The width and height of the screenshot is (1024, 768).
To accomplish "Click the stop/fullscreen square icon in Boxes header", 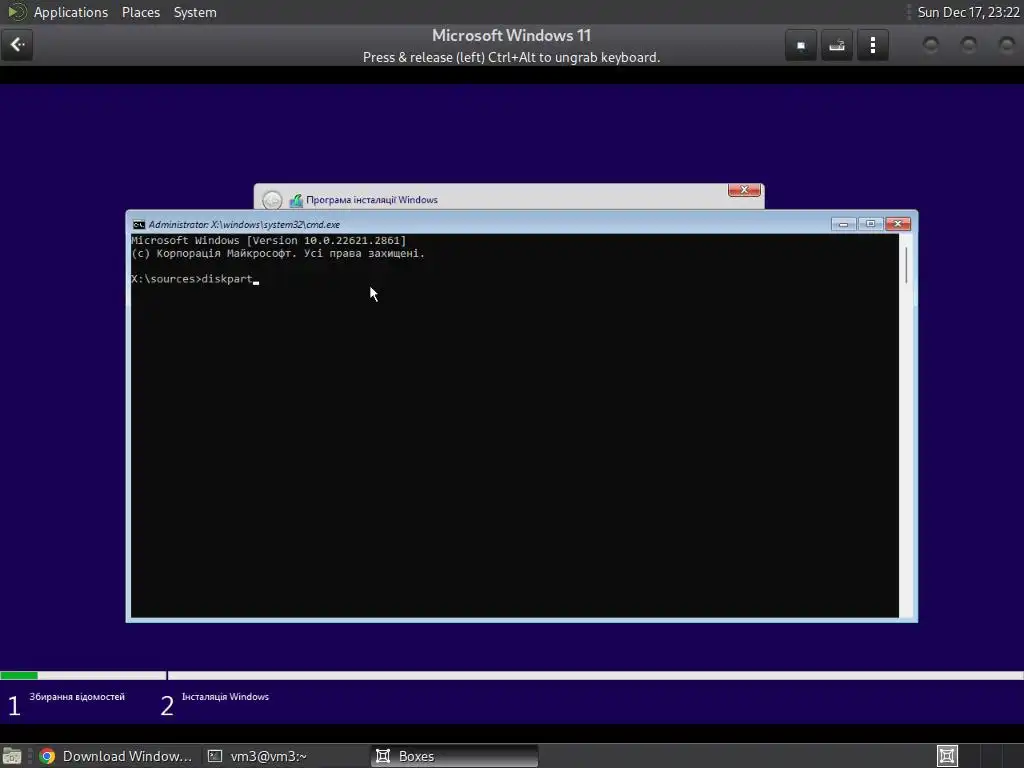I will click(801, 45).
